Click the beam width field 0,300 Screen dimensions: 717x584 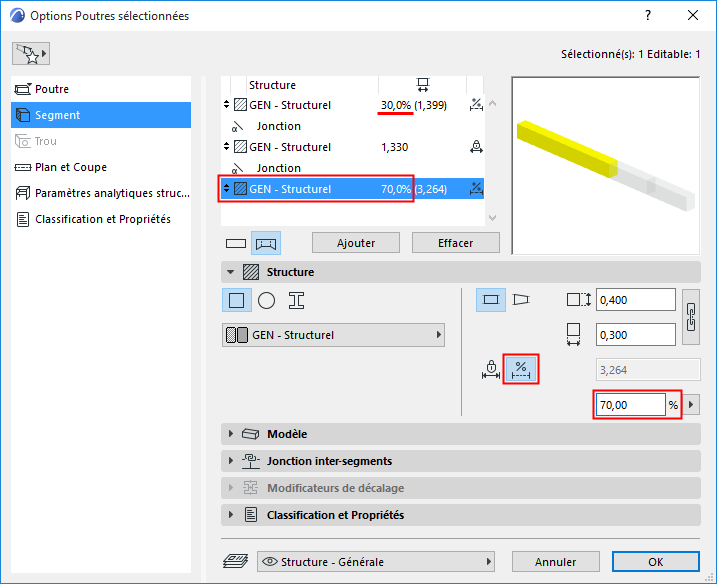636,335
